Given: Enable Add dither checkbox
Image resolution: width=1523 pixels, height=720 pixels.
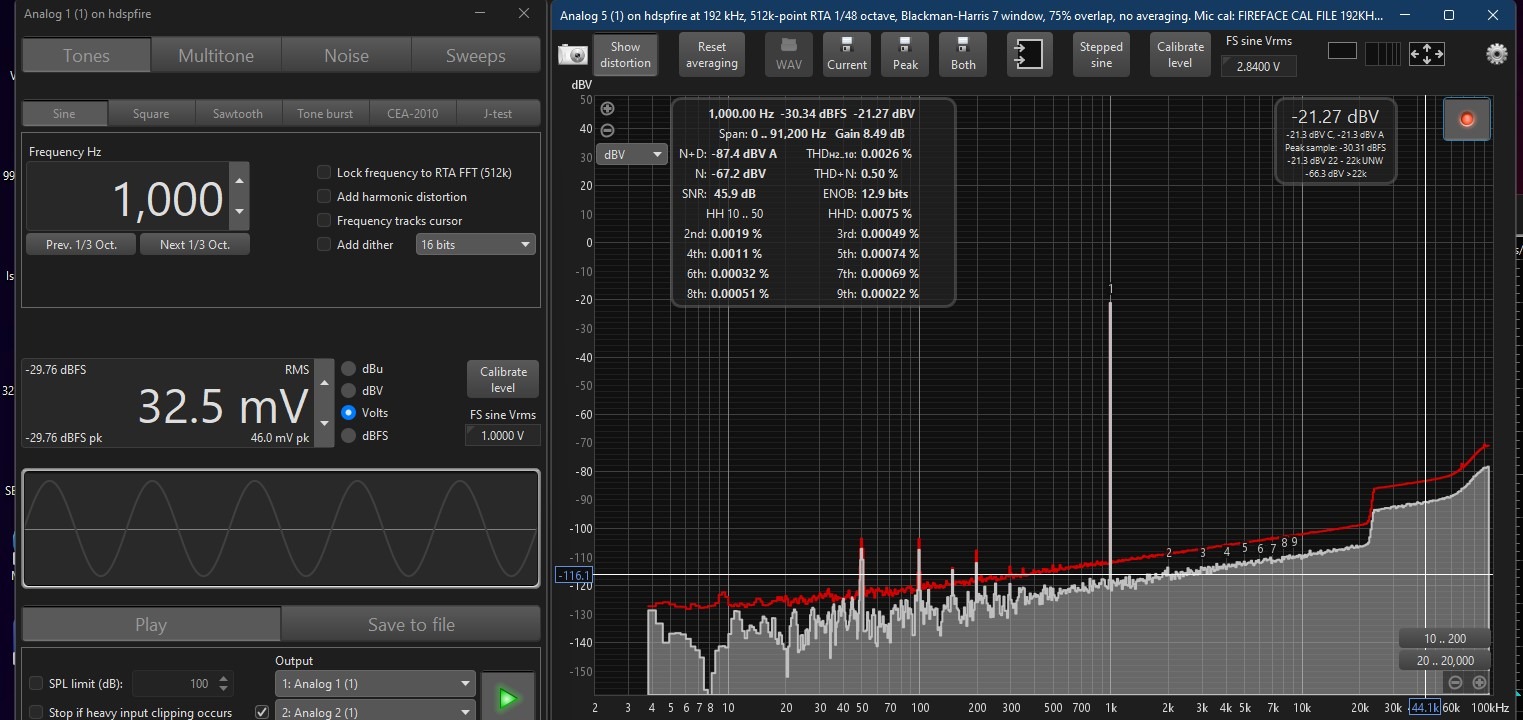Looking at the screenshot, I should [x=324, y=245].
